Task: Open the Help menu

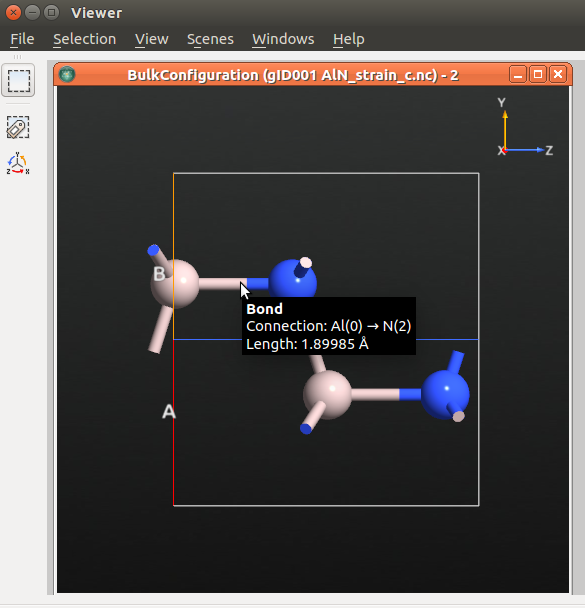Action: tap(349, 39)
